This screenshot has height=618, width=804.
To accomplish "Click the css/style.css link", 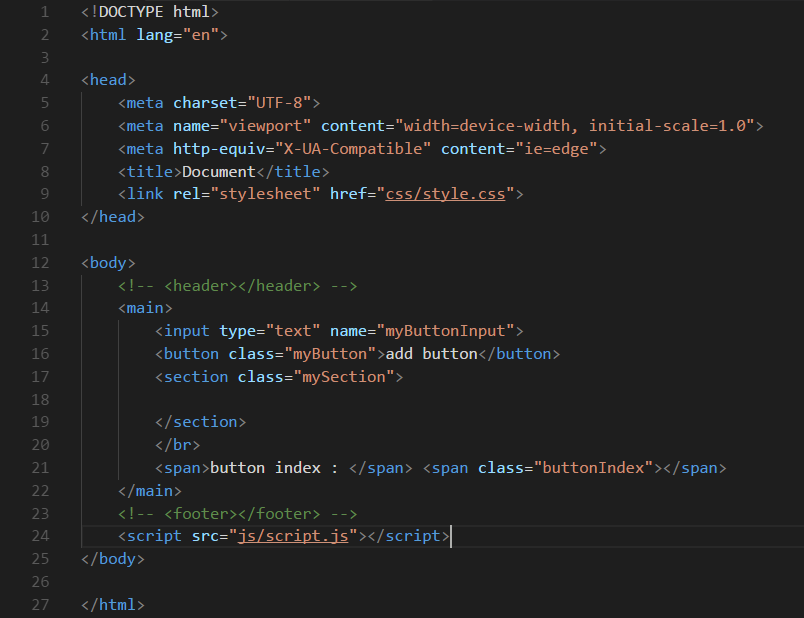I will (x=445, y=193).
